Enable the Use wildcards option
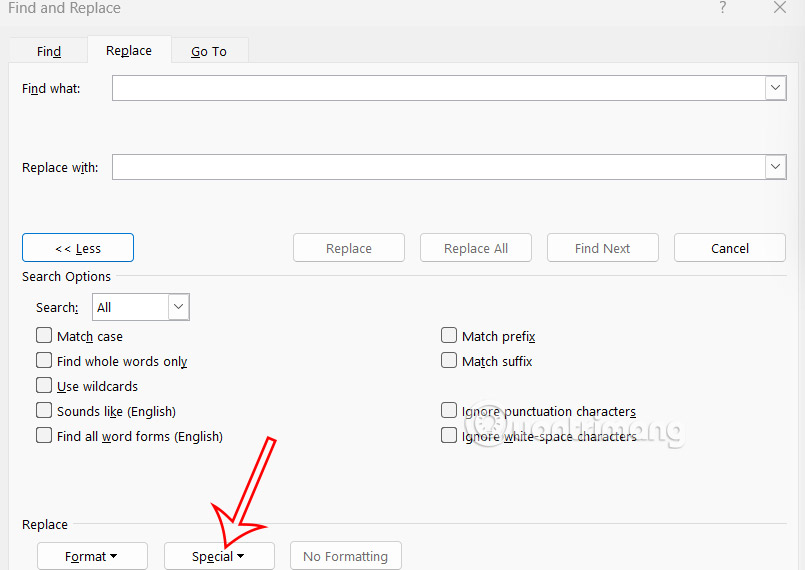Viewport: 805px width, 570px height. click(x=44, y=386)
